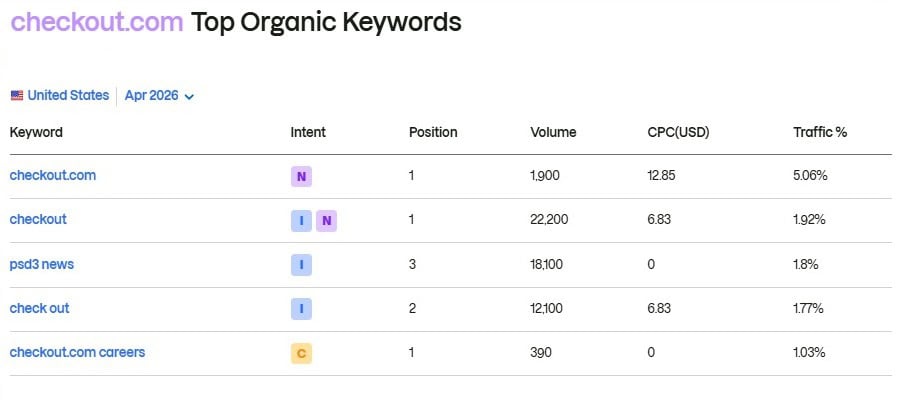This screenshot has height=406, width=918.
Task: Click the Keyword column header
Action: pos(36,132)
